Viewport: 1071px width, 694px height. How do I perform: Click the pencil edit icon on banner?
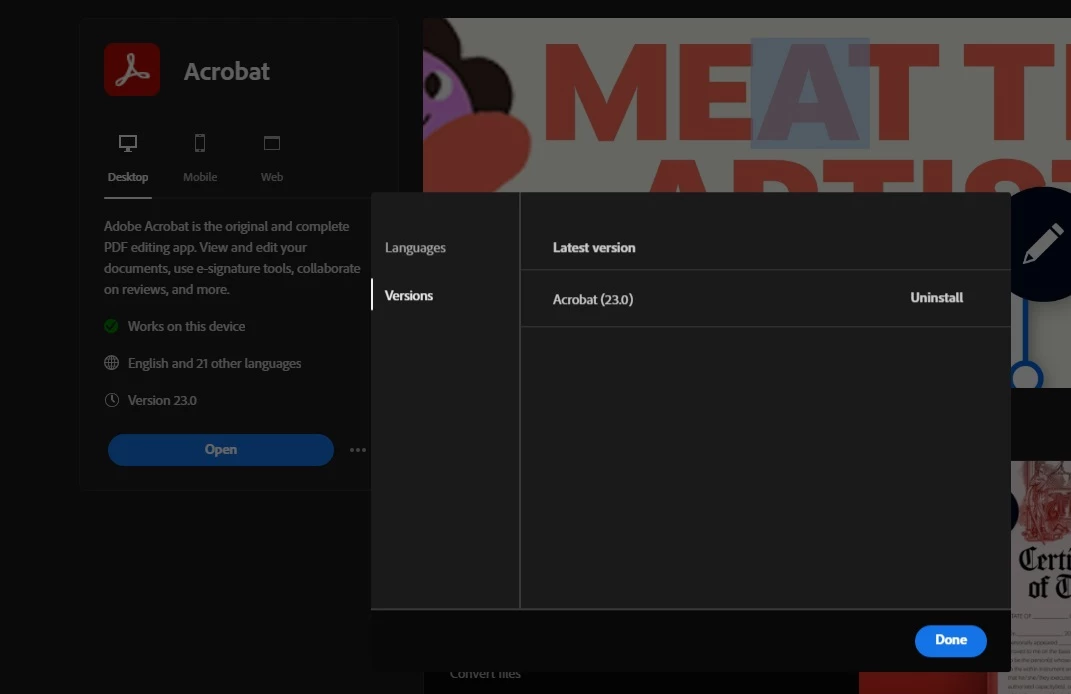1042,244
